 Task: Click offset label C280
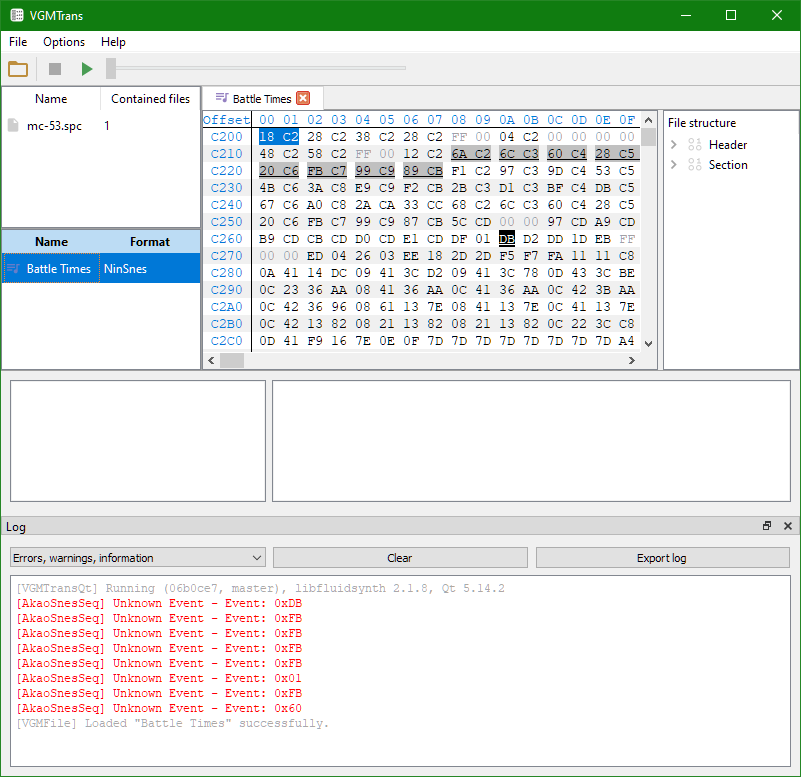tap(226, 272)
